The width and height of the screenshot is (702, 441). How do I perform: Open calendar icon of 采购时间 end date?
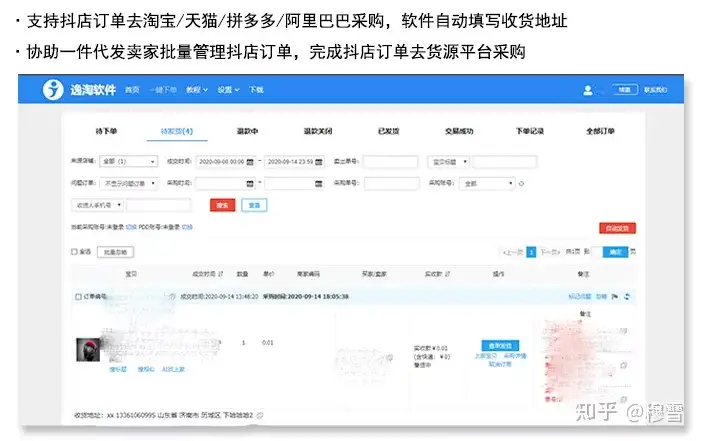pyautogui.click(x=318, y=184)
